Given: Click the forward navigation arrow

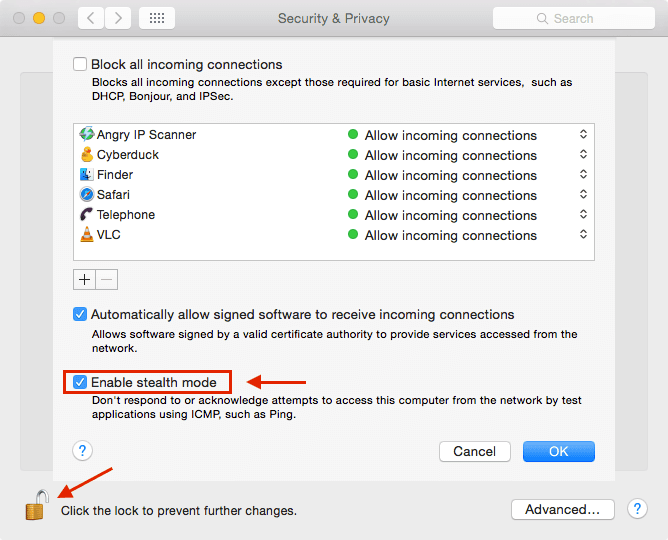Looking at the screenshot, I should pos(118,18).
